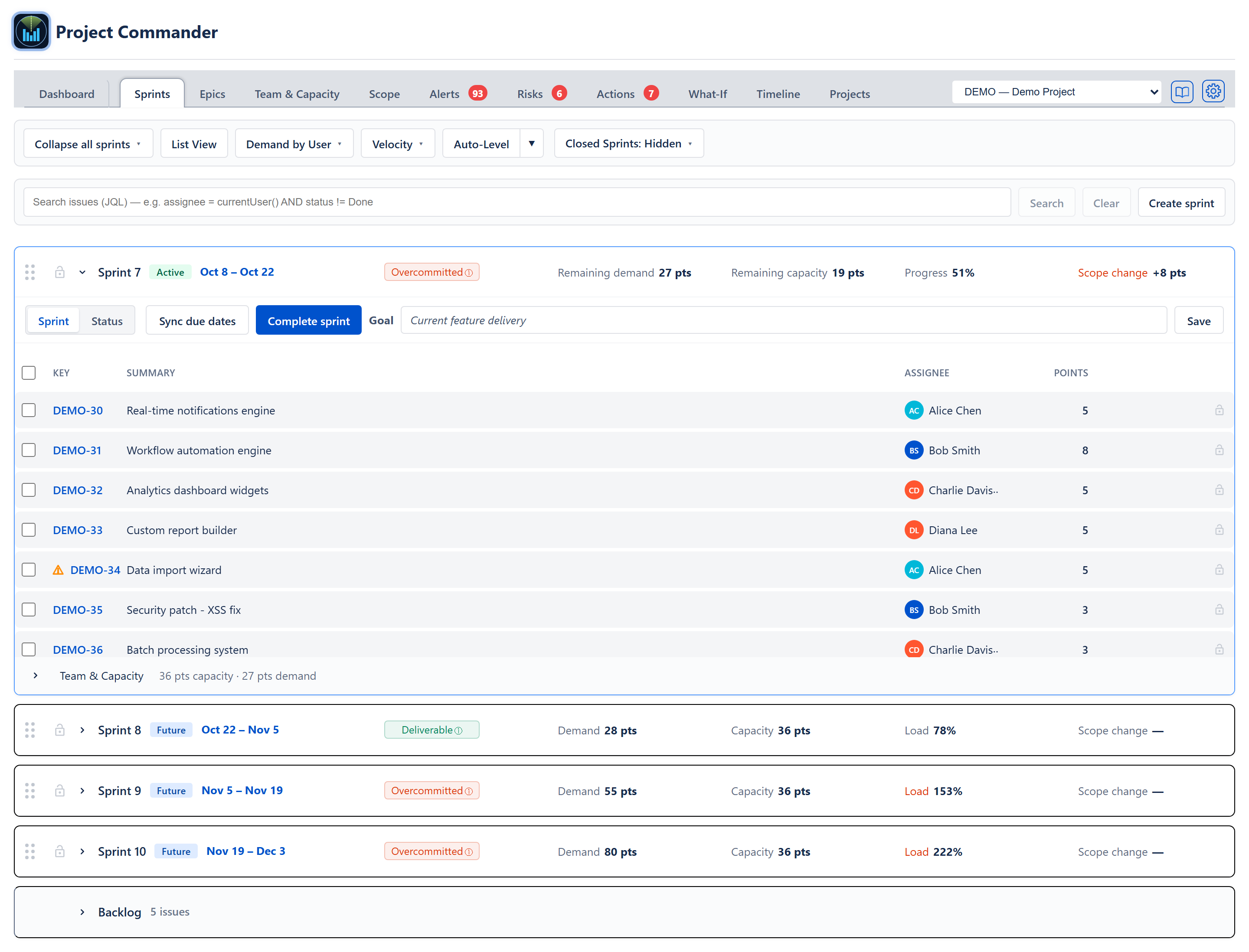Go to the What-If tab
This screenshot has width=1249, height=952.
[707, 94]
